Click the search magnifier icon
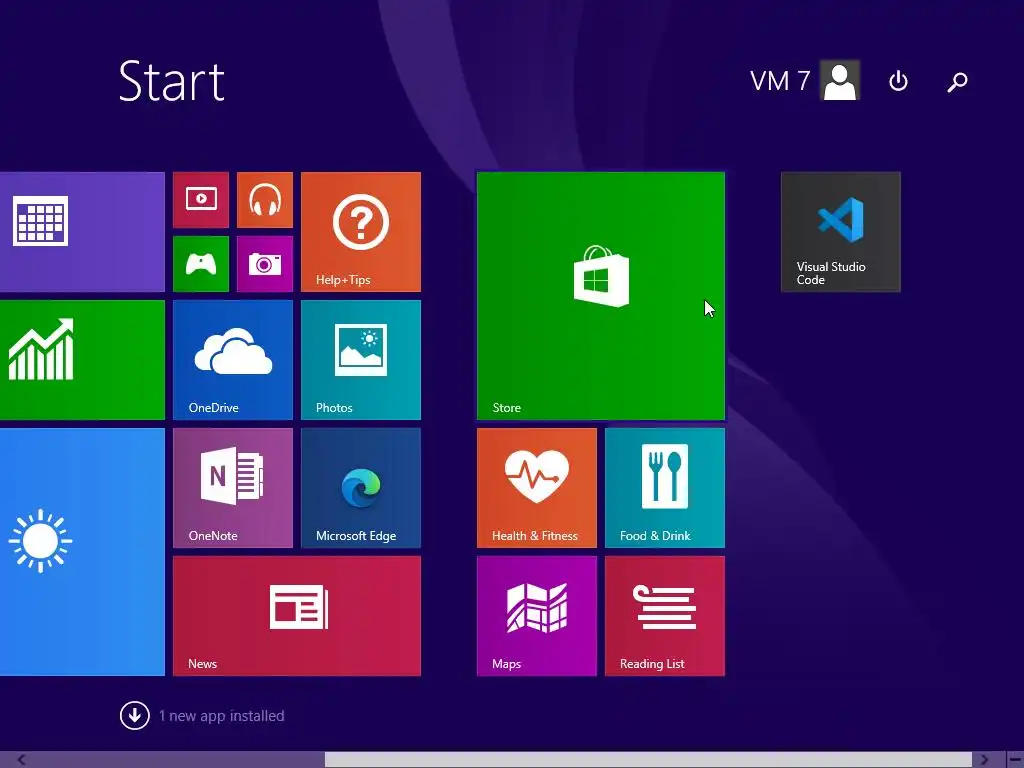The image size is (1024, 768). point(957,82)
